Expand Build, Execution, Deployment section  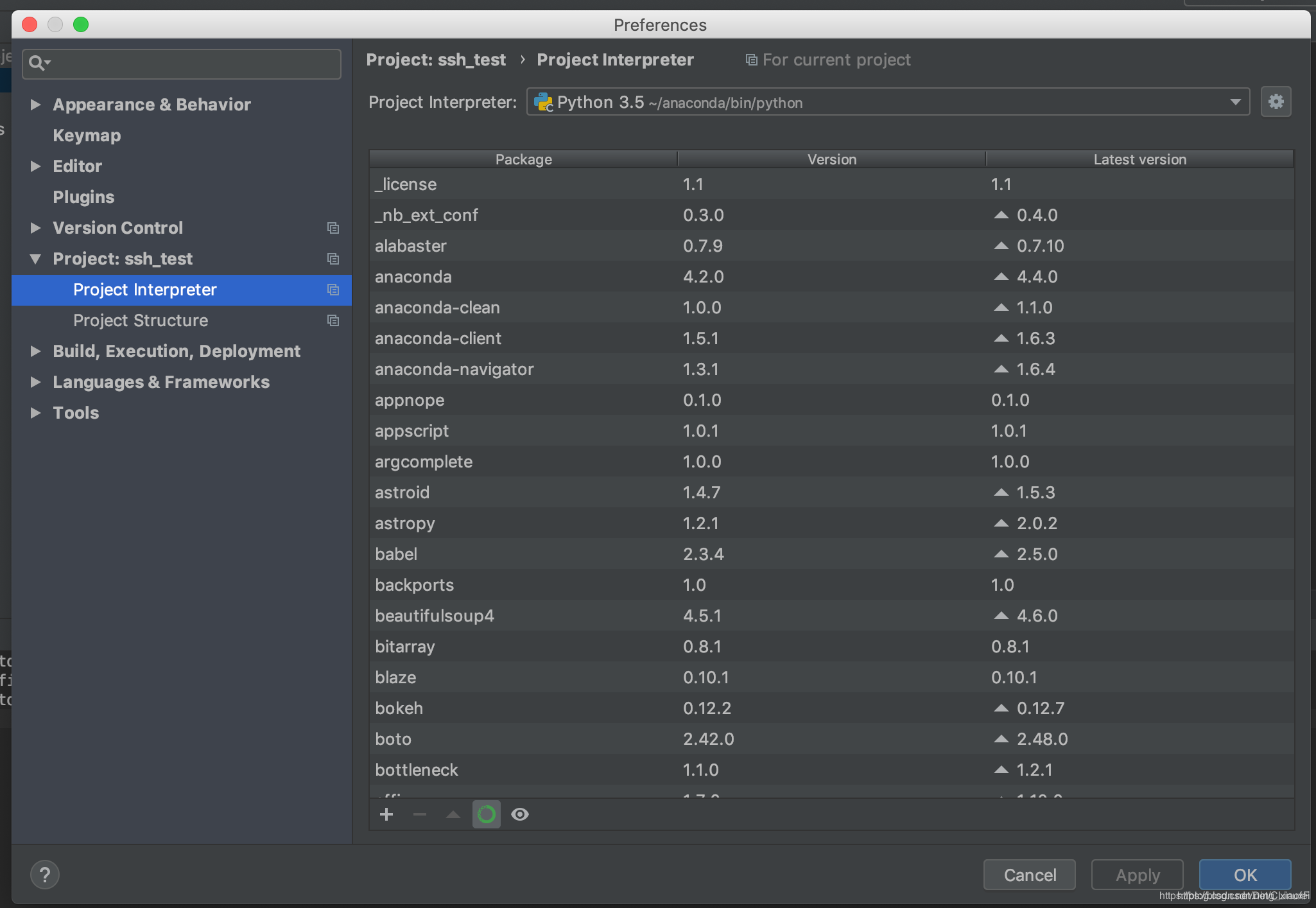click(x=36, y=351)
